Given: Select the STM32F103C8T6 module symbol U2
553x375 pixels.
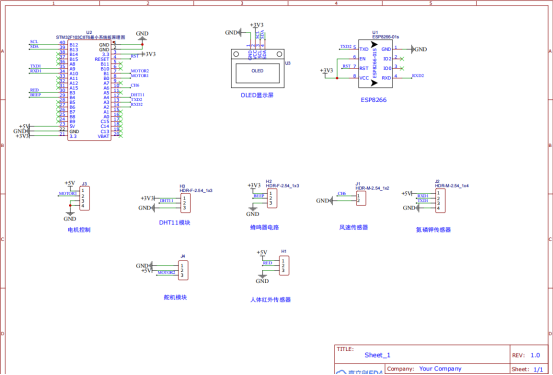Looking at the screenshot, I should 89,90.
